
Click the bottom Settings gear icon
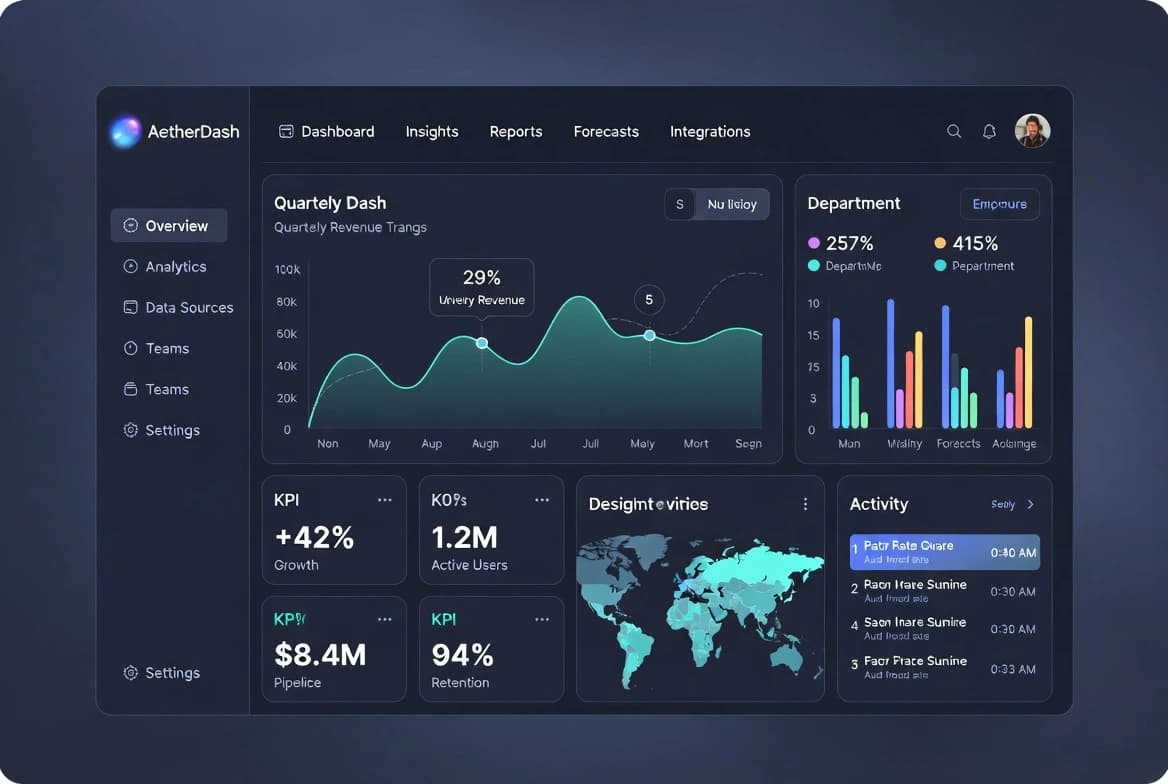pos(130,673)
